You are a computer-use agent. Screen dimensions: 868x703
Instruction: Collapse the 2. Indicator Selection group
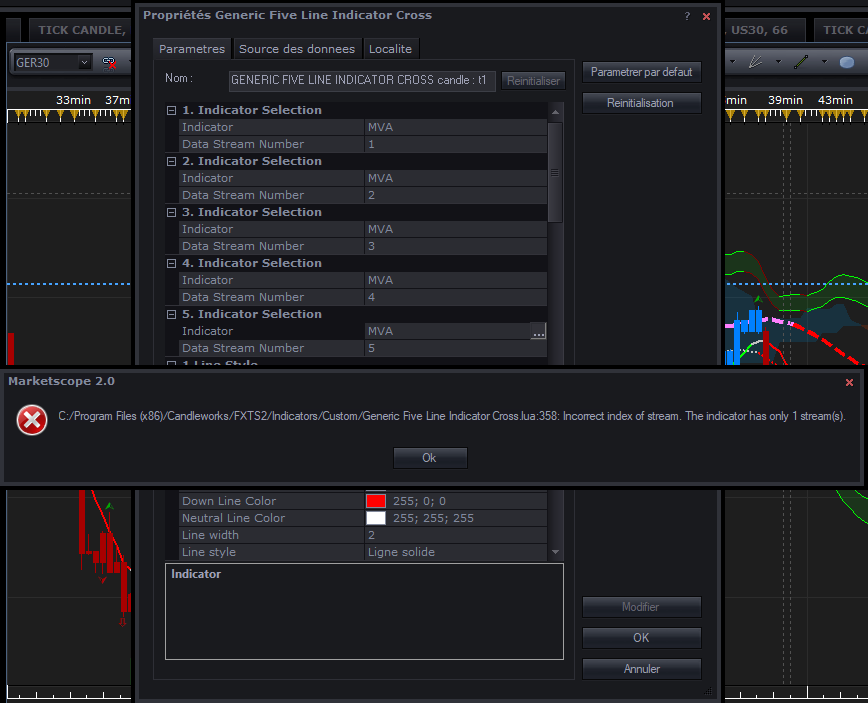(x=172, y=162)
